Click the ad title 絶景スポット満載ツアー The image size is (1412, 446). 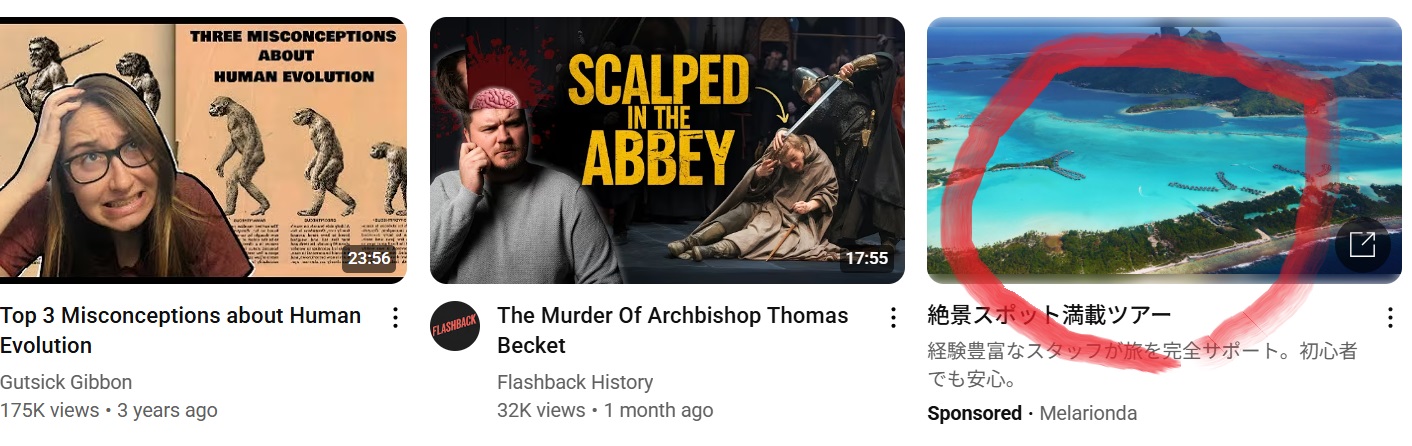(1049, 316)
